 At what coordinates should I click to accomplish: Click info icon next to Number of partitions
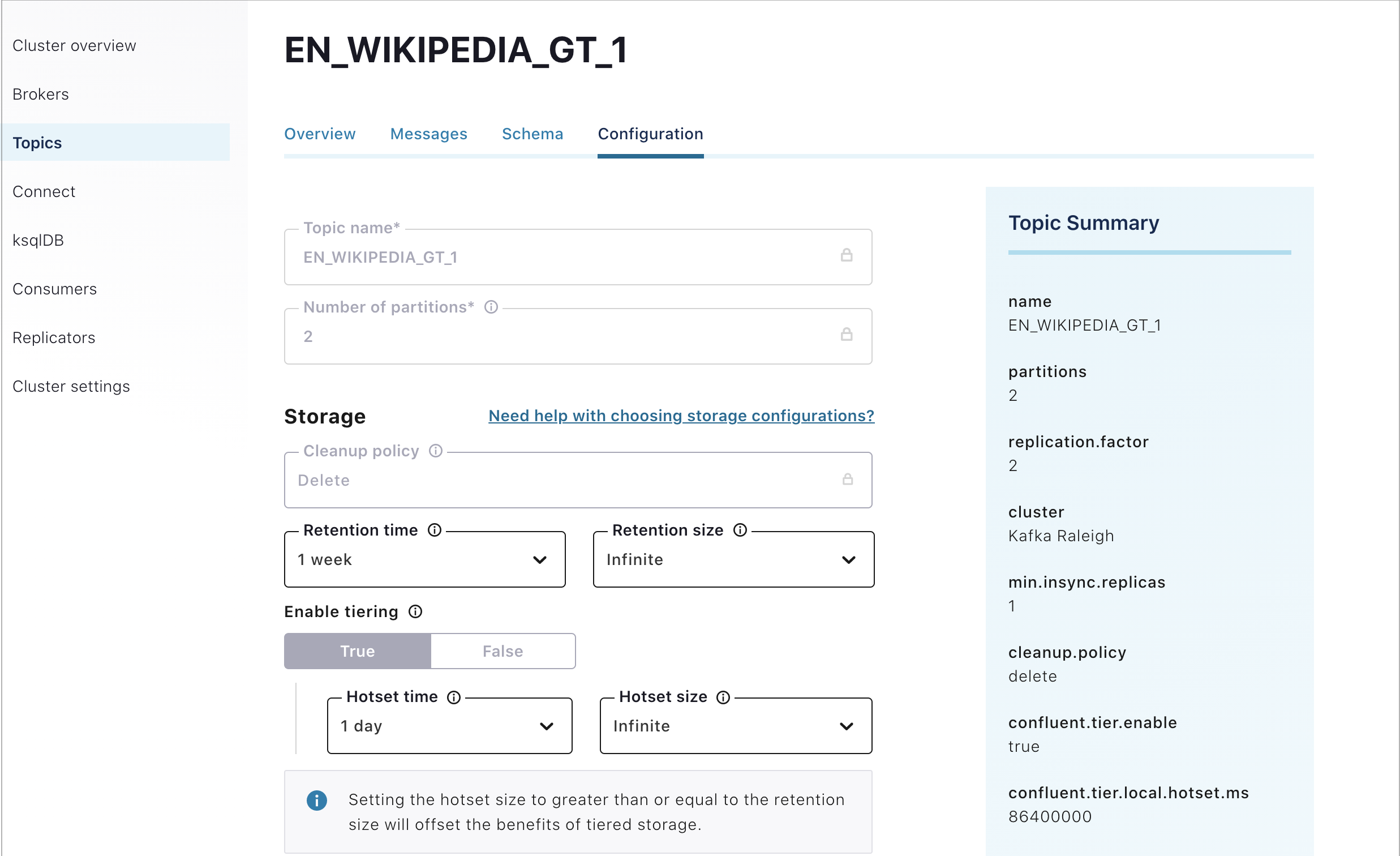[491, 307]
